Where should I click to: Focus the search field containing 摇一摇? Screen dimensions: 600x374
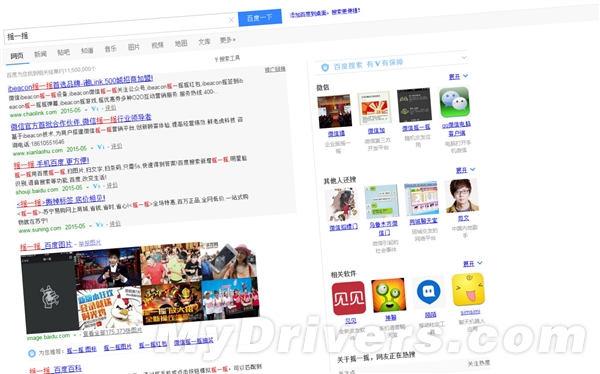pyautogui.click(x=121, y=28)
